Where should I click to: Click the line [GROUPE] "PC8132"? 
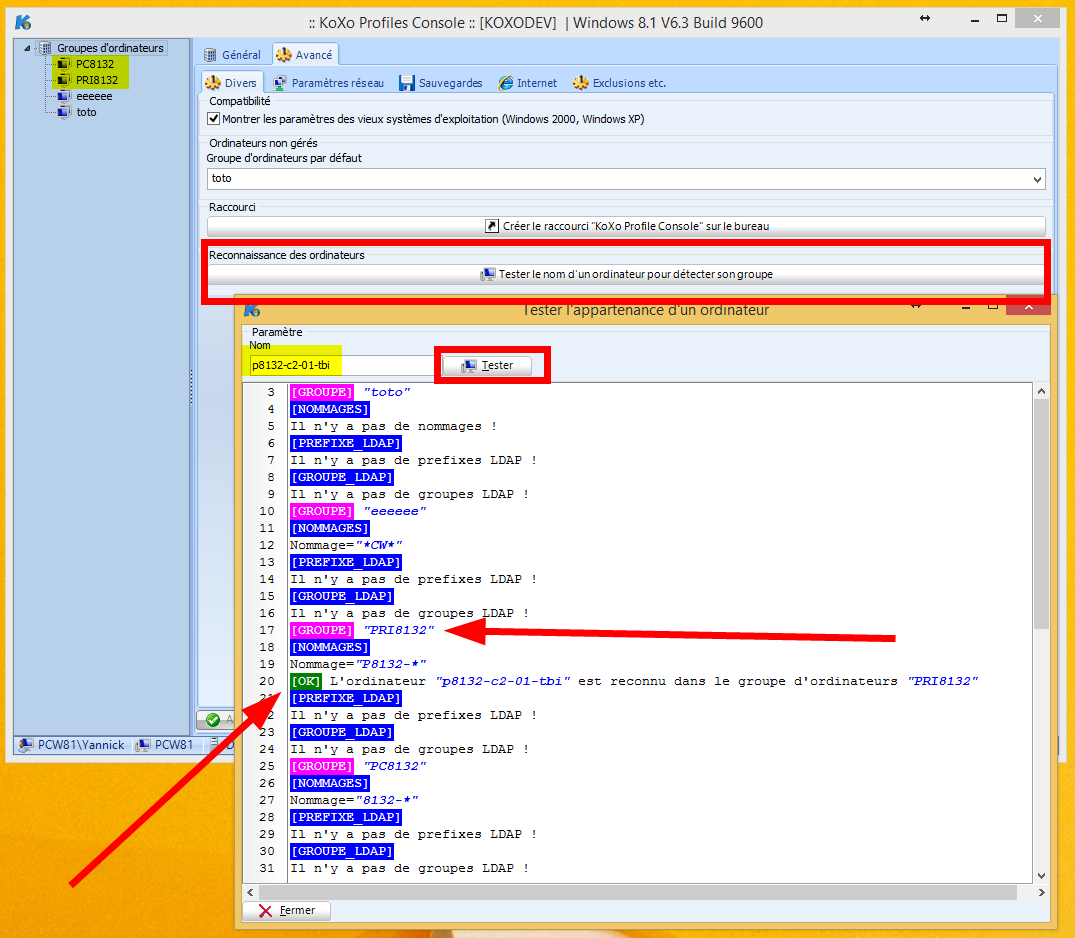[x=358, y=766]
